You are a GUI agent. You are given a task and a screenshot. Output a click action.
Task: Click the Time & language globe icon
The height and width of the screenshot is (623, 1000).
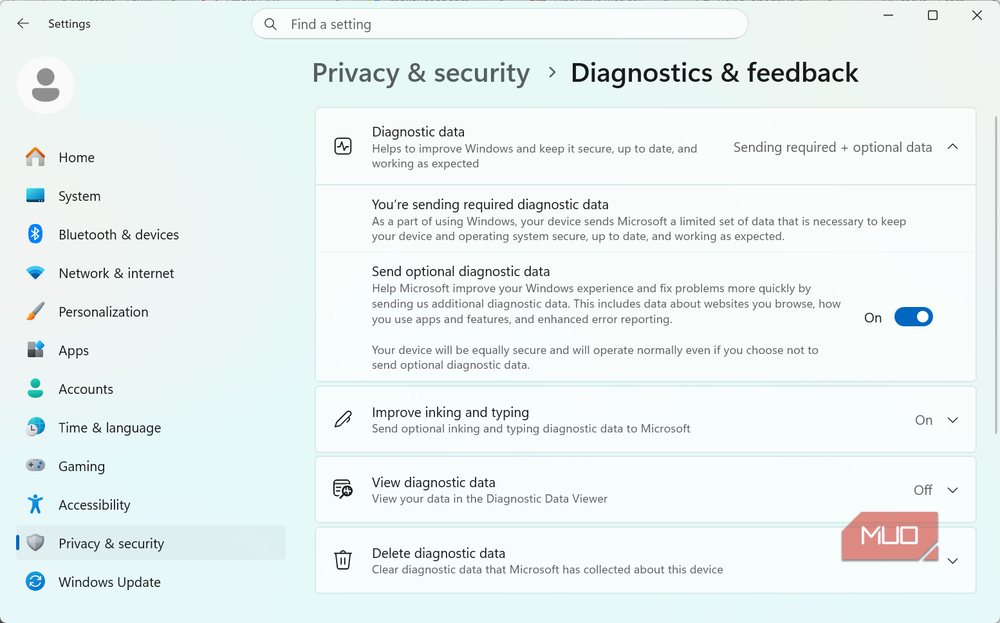point(36,427)
